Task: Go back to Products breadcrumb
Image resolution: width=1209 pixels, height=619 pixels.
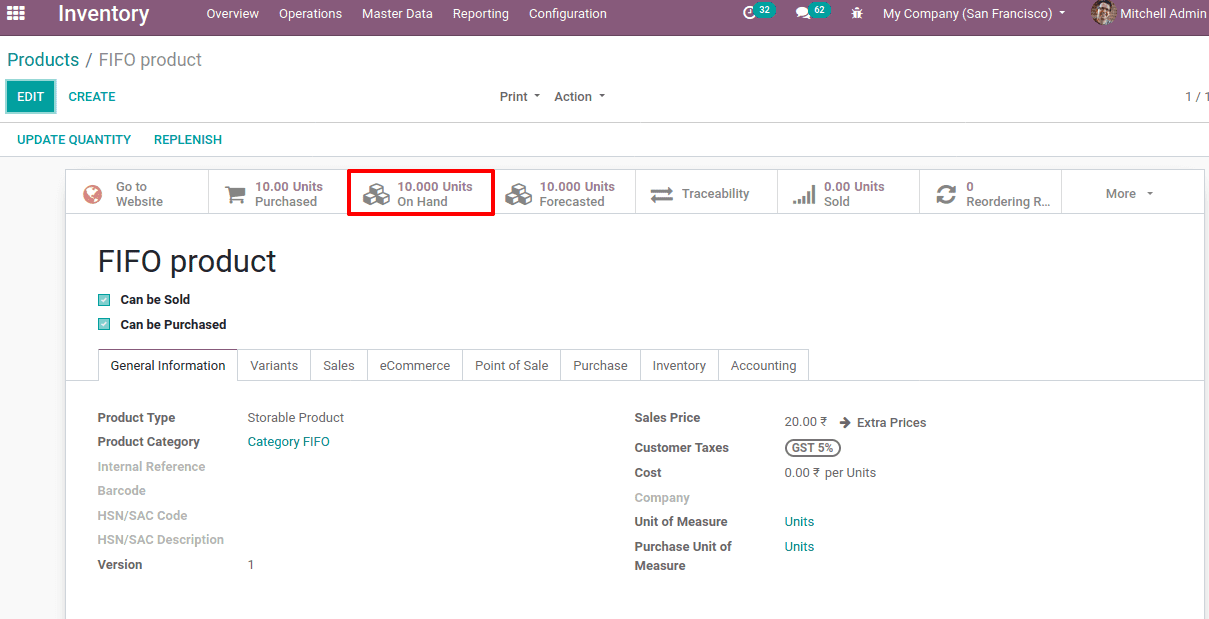Action: point(43,60)
